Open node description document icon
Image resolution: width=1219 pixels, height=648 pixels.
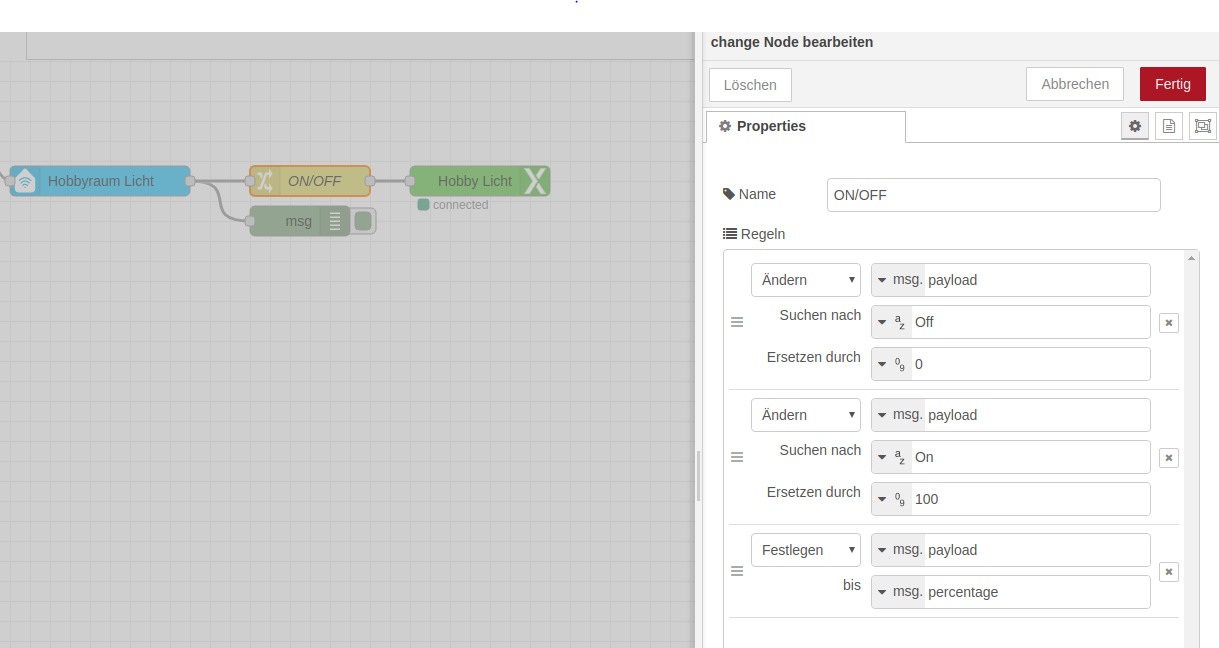(1168, 126)
